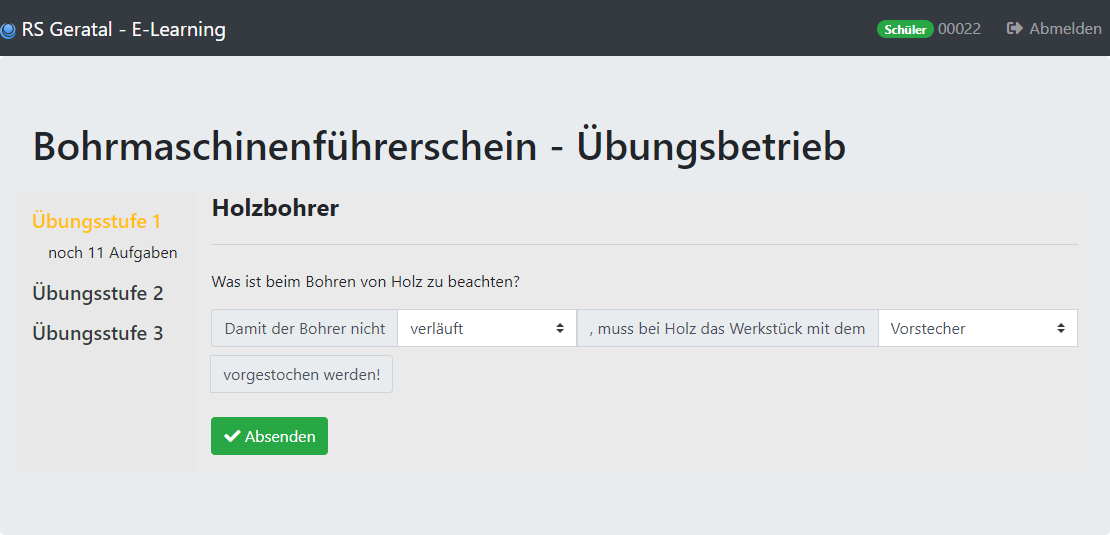Image resolution: width=1110 pixels, height=535 pixels.
Task: Switch to Übungsstufe 2
Action: coord(98,293)
